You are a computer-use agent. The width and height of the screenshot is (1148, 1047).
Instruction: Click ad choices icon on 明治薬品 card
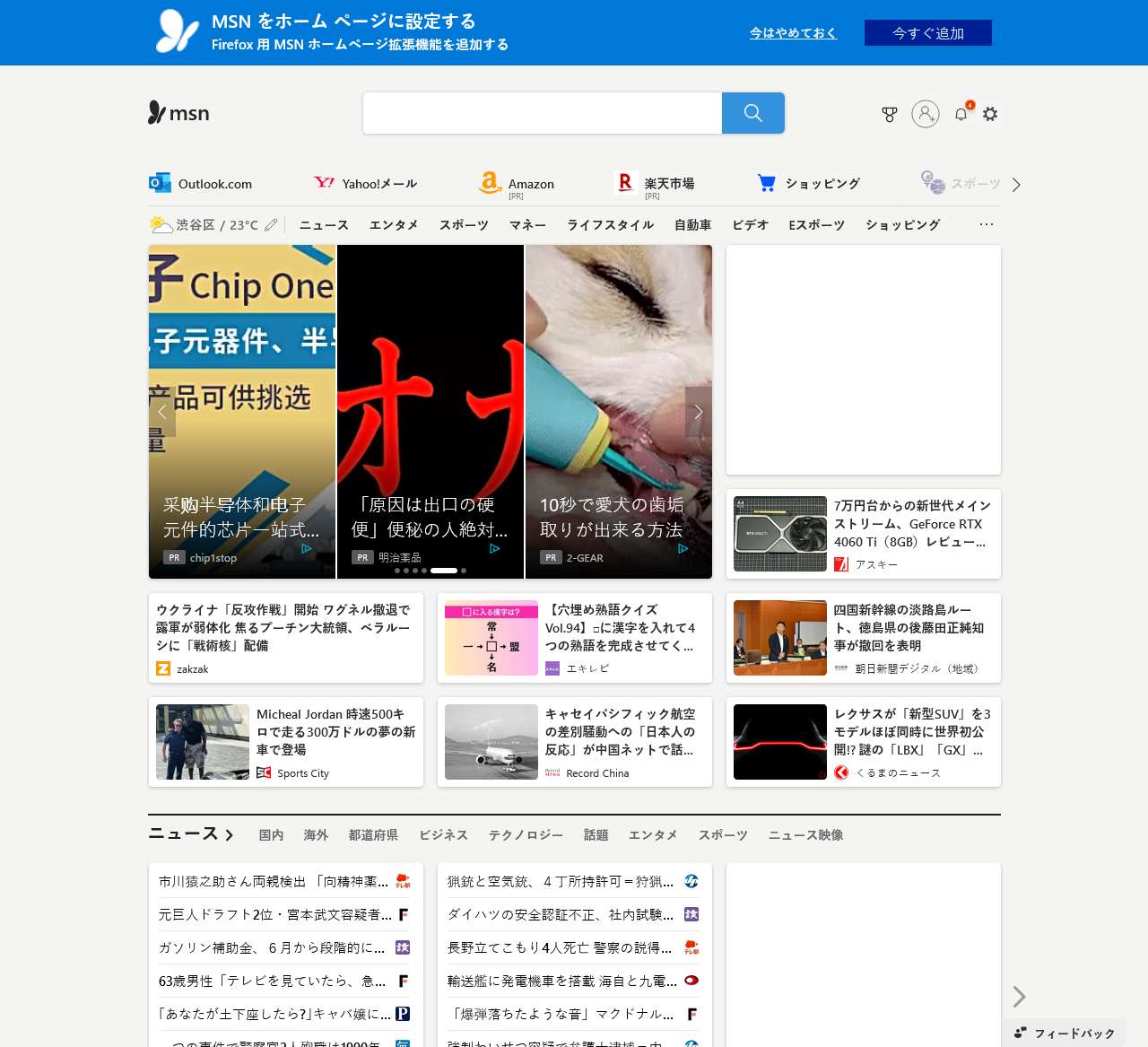click(x=495, y=548)
